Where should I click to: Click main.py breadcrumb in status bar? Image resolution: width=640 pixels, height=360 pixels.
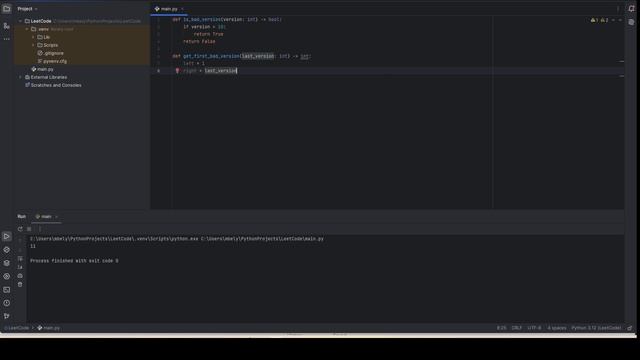point(49,328)
